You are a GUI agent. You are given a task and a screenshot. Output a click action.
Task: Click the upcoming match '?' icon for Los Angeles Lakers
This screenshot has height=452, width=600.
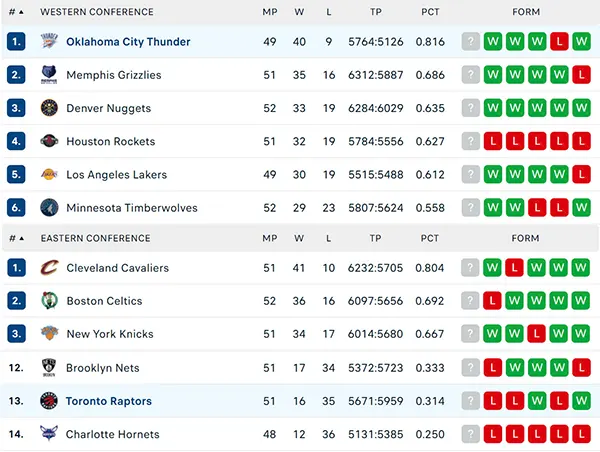[x=471, y=175]
